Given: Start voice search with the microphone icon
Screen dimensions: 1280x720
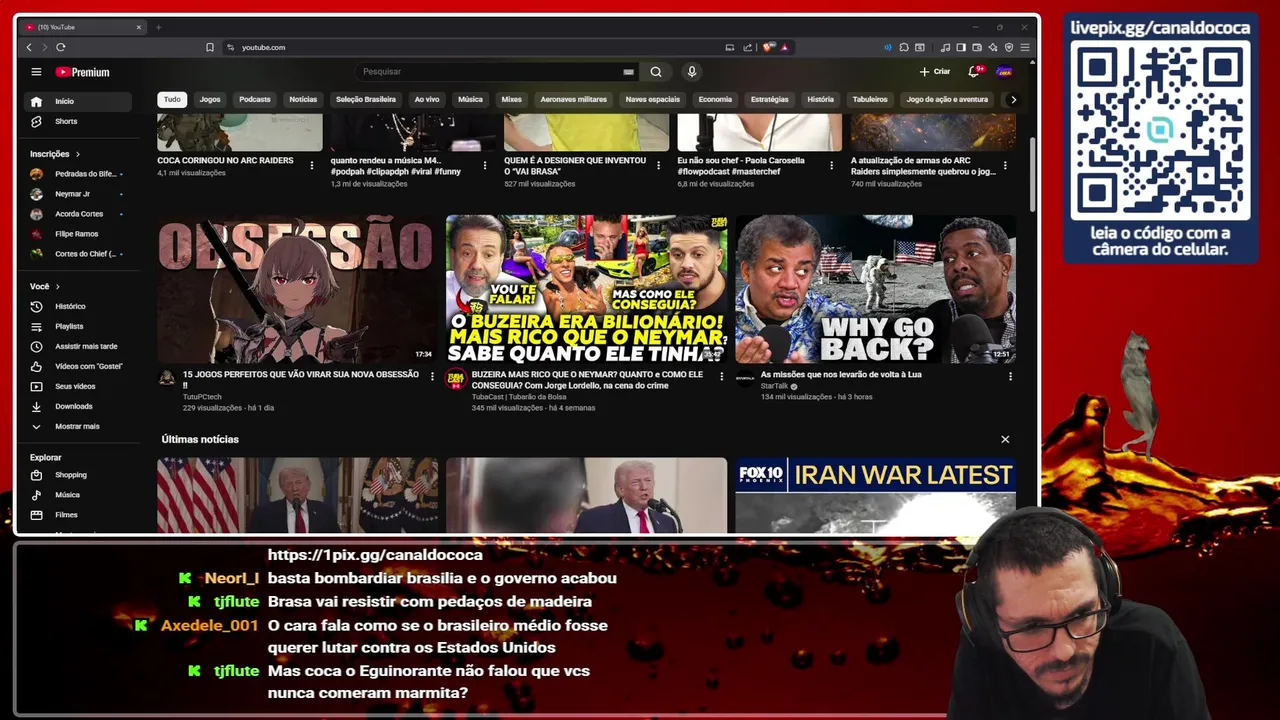Looking at the screenshot, I should tap(691, 72).
